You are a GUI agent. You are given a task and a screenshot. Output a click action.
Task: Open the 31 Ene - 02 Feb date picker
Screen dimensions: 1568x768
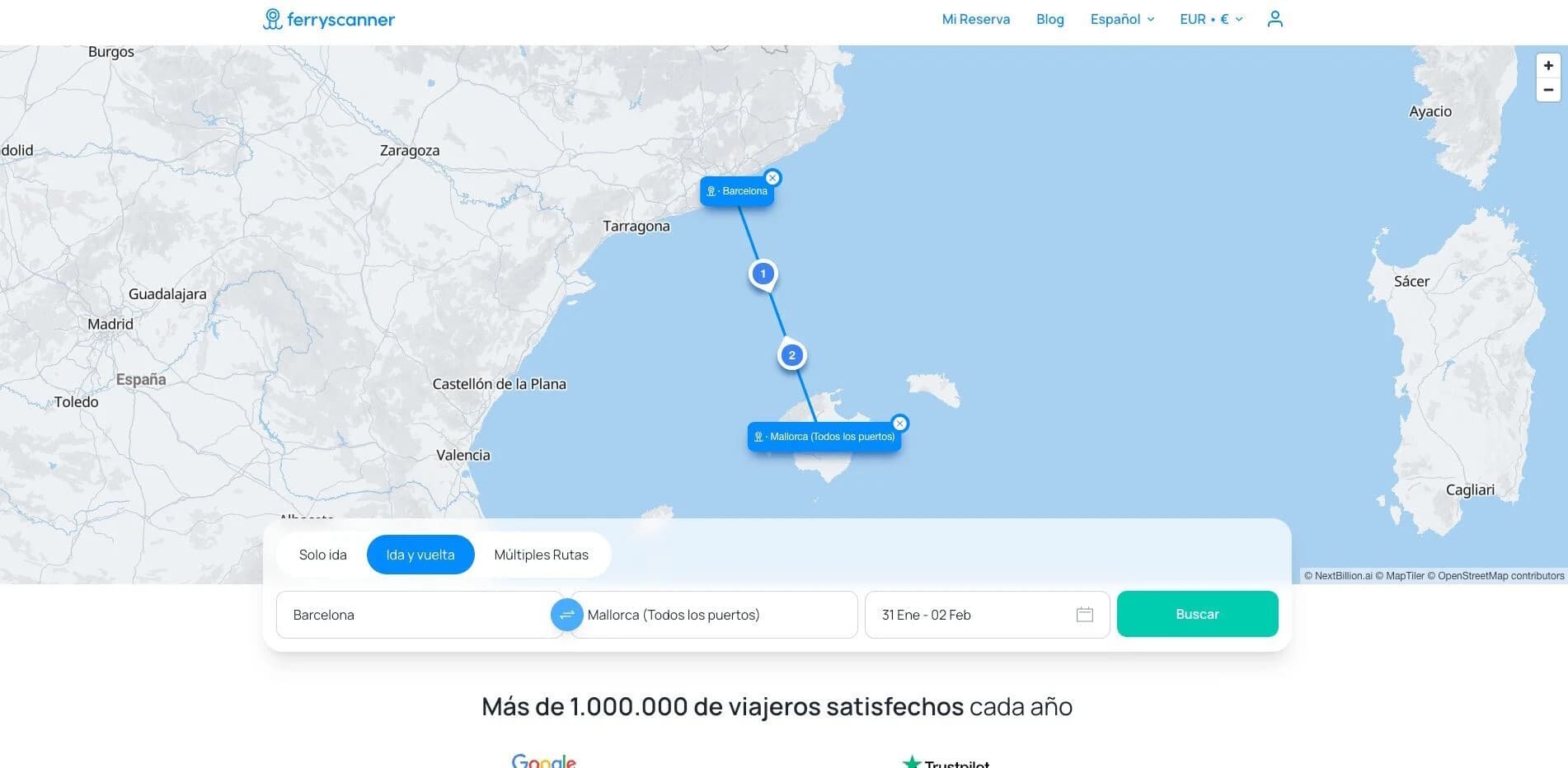987,615
